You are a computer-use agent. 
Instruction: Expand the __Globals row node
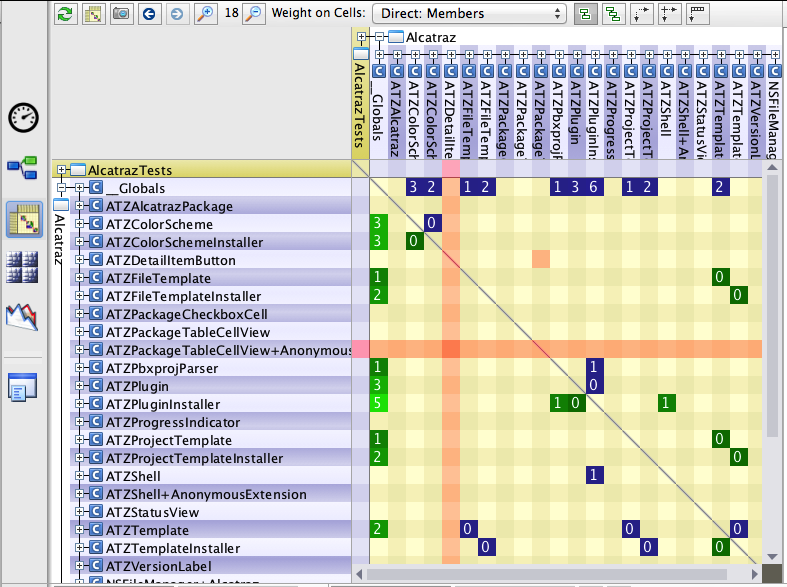pos(79,188)
